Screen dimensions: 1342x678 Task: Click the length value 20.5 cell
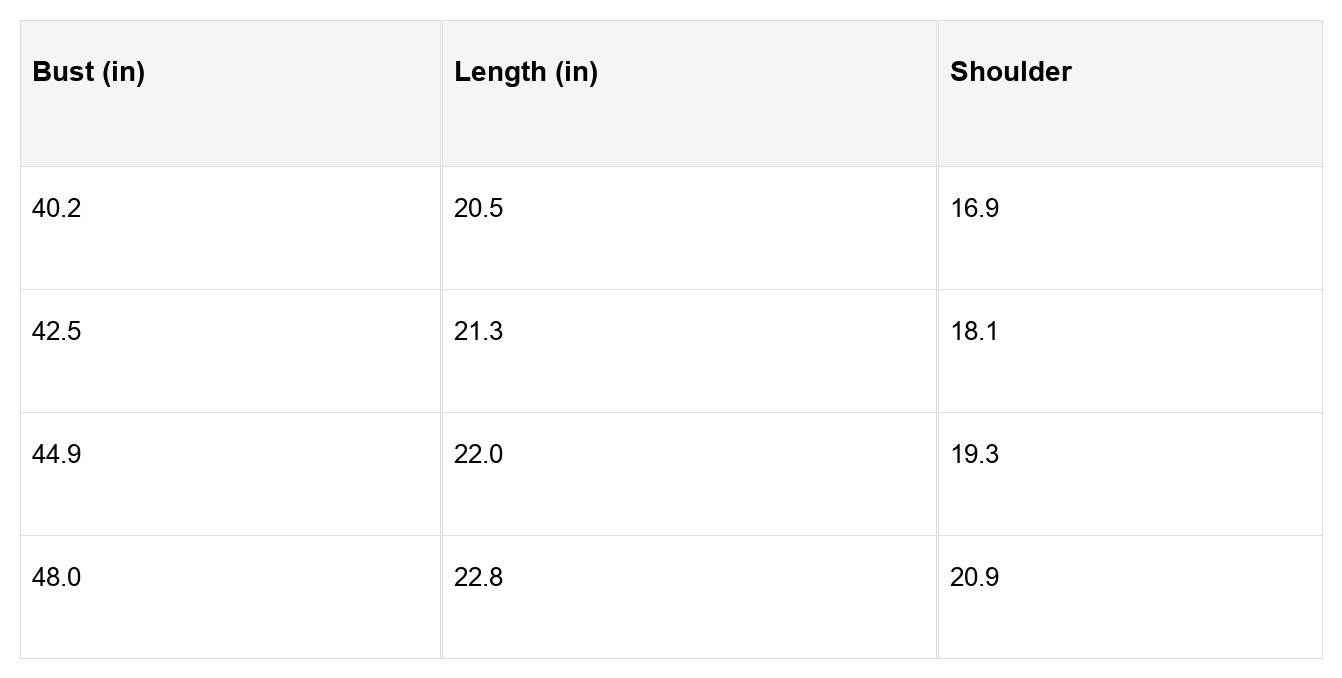479,208
